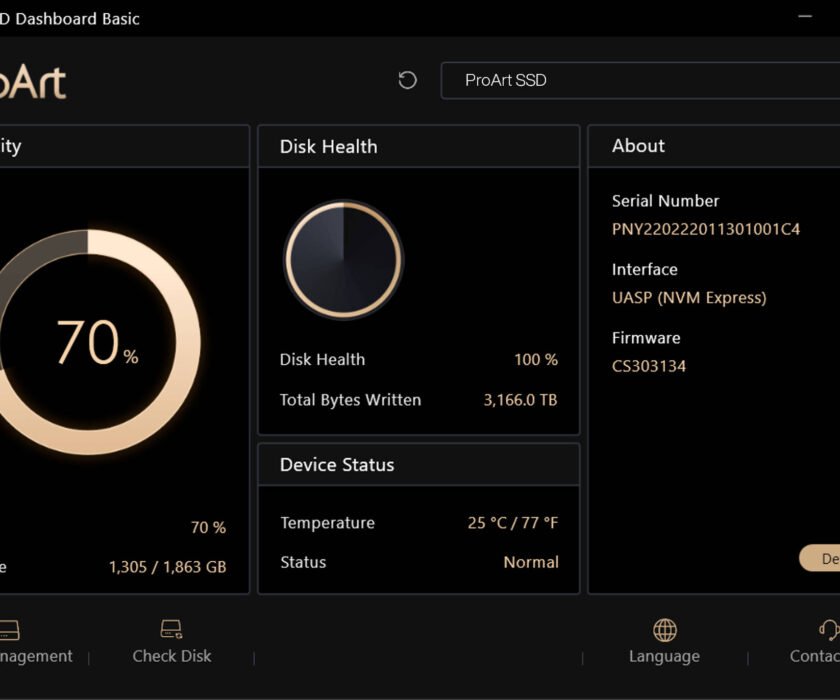Click the UASP (NVM Express) interface value
The width and height of the screenshot is (840, 700).
(x=689, y=298)
